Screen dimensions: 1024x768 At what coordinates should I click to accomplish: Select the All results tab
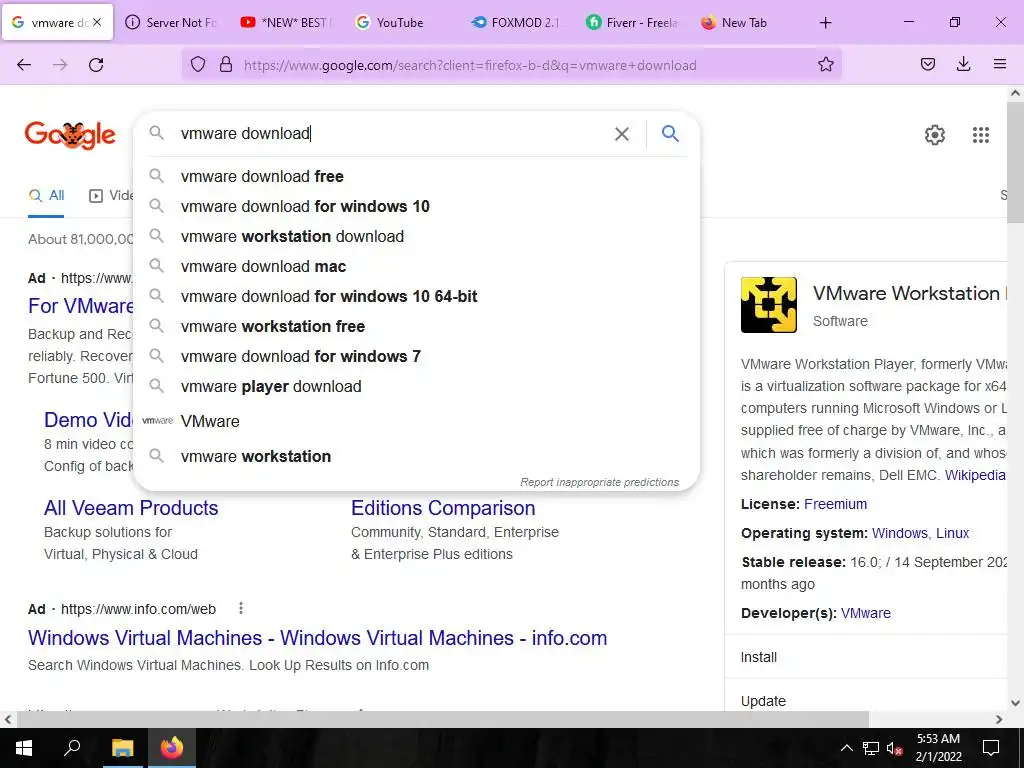[46, 195]
